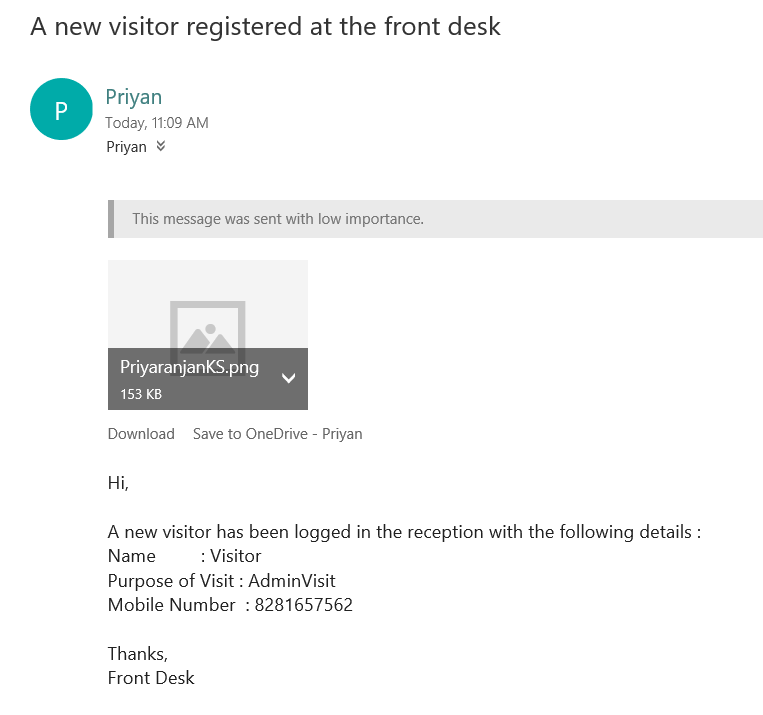Click the email subject heading
This screenshot has height=715, width=763.
pyautogui.click(x=265, y=26)
